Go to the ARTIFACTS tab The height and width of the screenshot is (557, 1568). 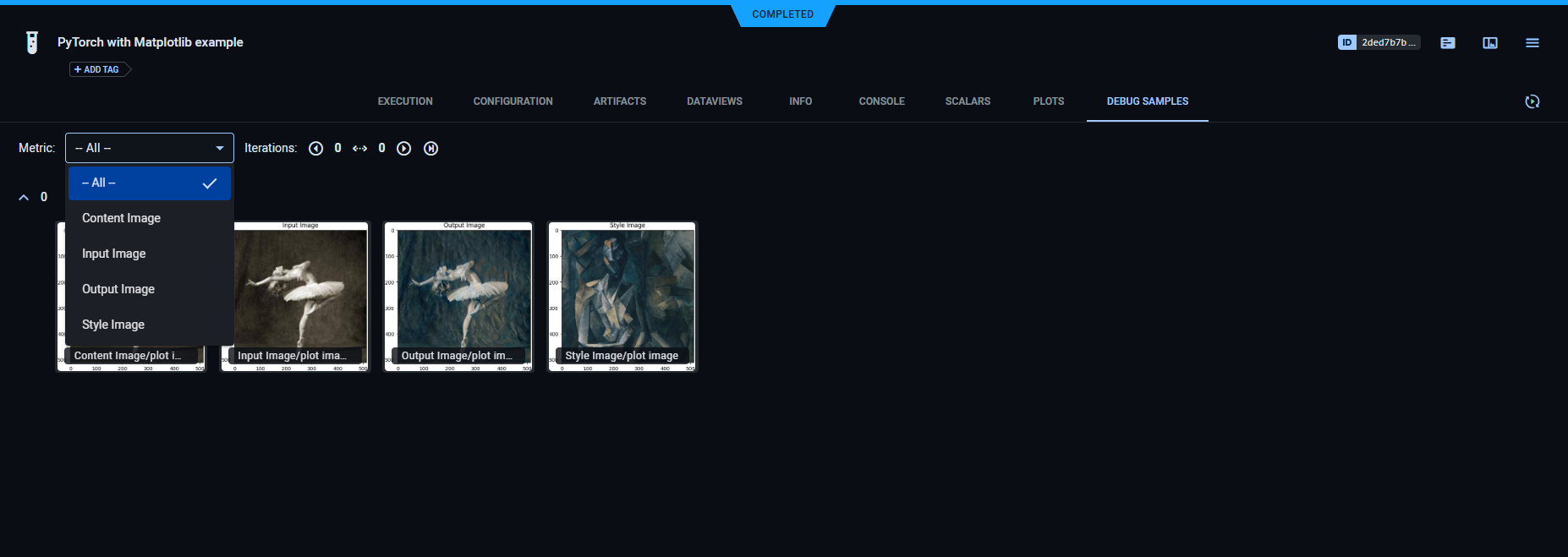click(619, 101)
